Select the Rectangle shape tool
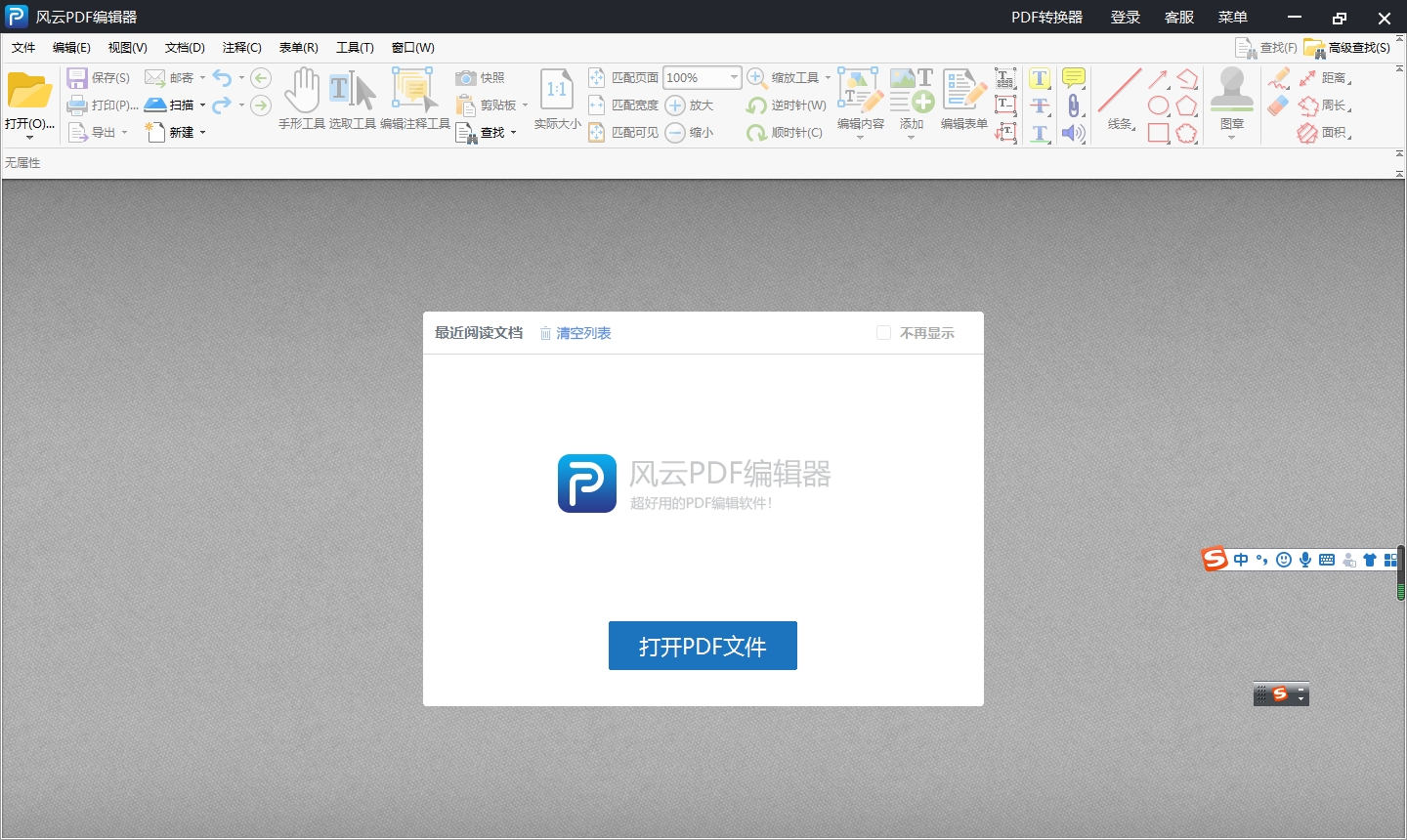Viewport: 1407px width, 840px height. click(x=1159, y=133)
